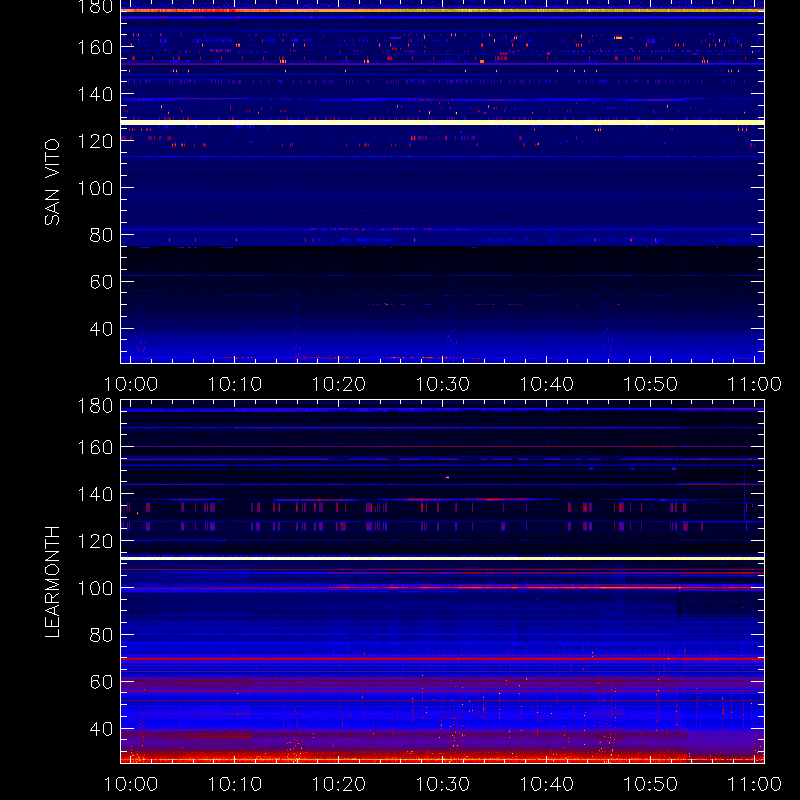Click 10:40 time label below San Vito plot
This screenshot has height=800, width=800.
(546, 384)
